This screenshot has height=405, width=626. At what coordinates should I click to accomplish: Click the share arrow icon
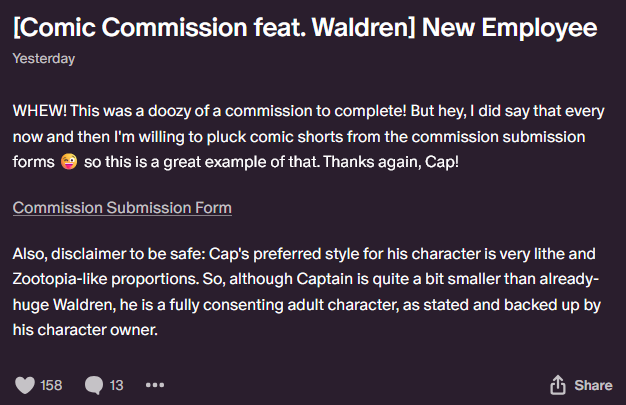click(558, 385)
